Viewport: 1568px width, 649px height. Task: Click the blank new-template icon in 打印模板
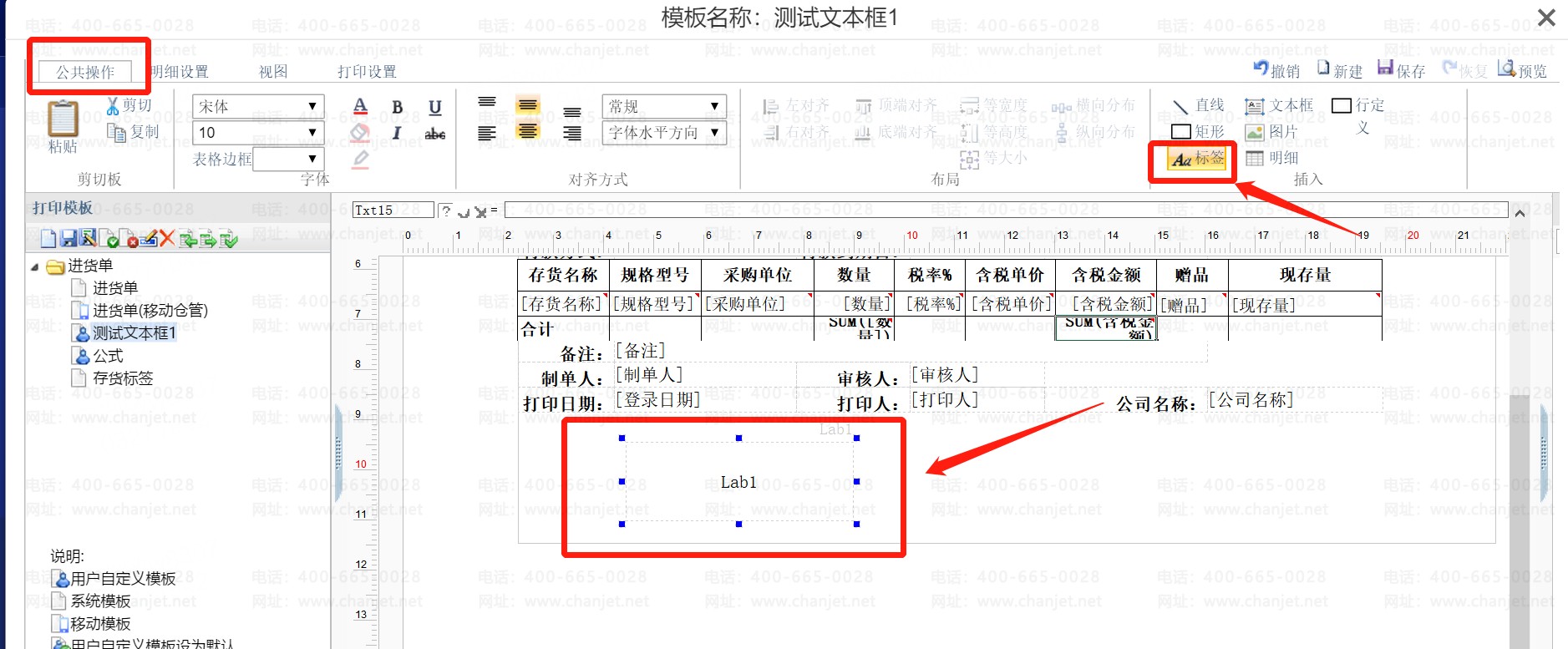[48, 239]
